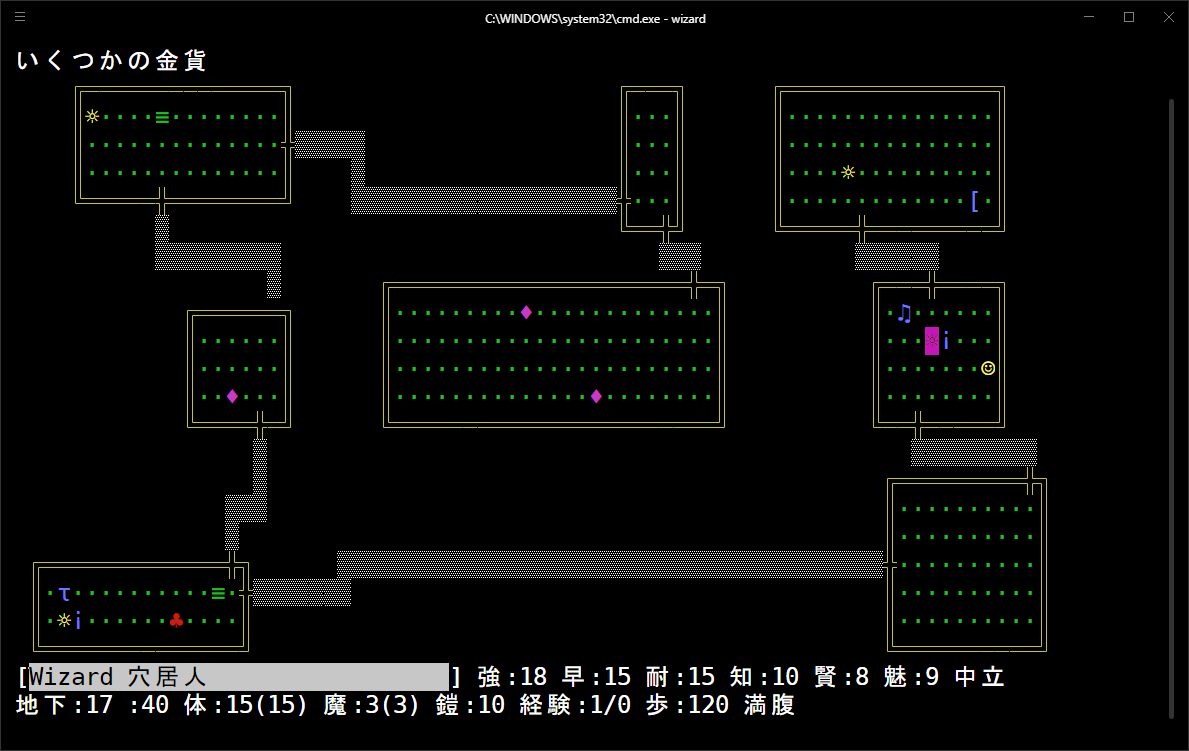Click the blue music note symbol

[904, 313]
